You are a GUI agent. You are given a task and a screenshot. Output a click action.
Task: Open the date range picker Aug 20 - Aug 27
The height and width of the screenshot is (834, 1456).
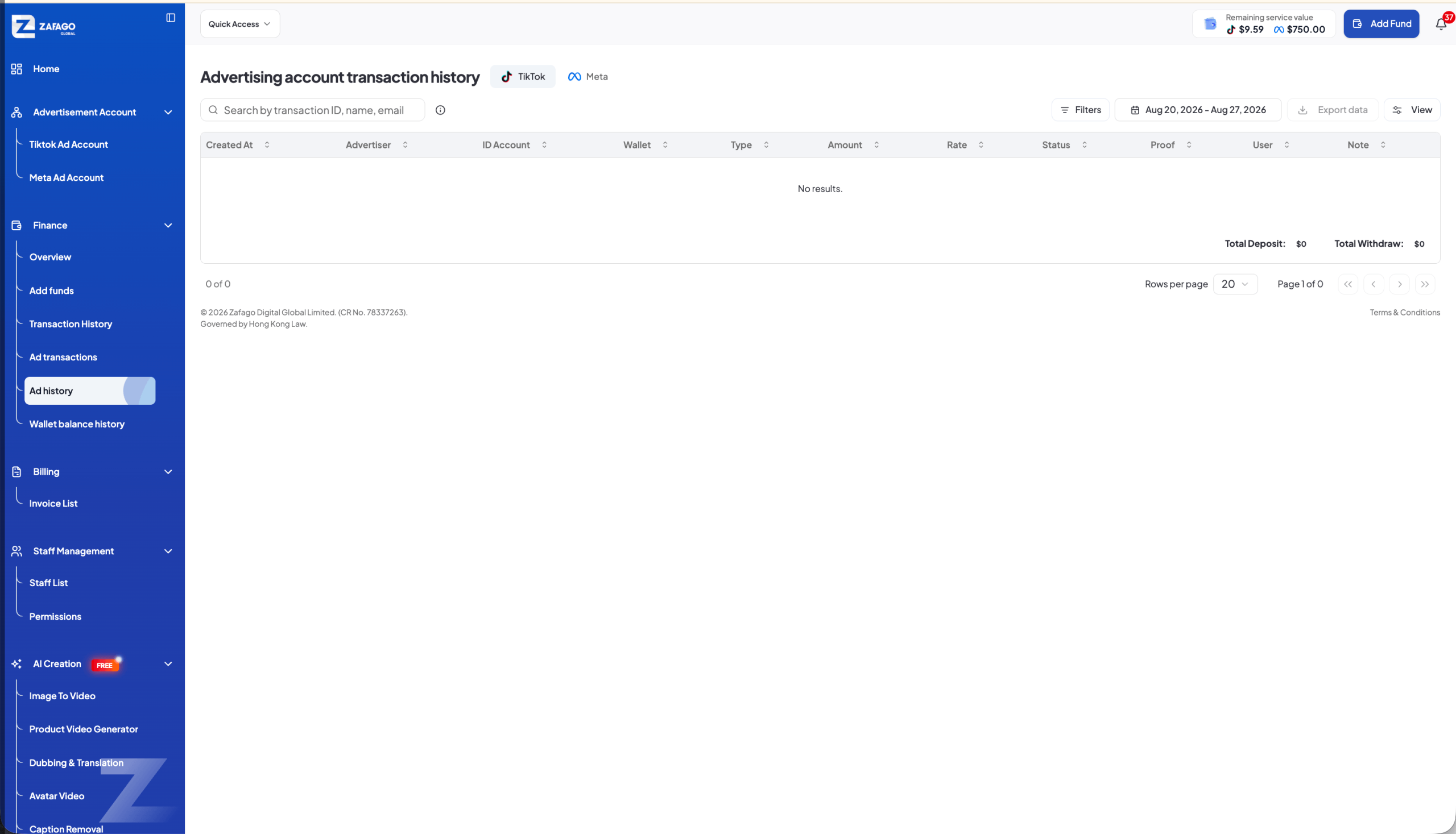point(1198,110)
